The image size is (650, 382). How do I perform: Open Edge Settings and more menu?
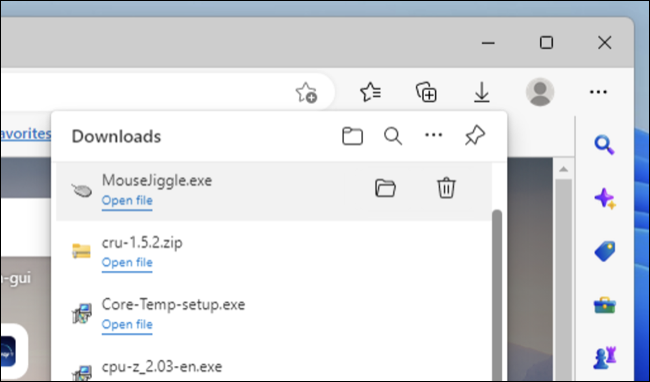click(x=598, y=92)
